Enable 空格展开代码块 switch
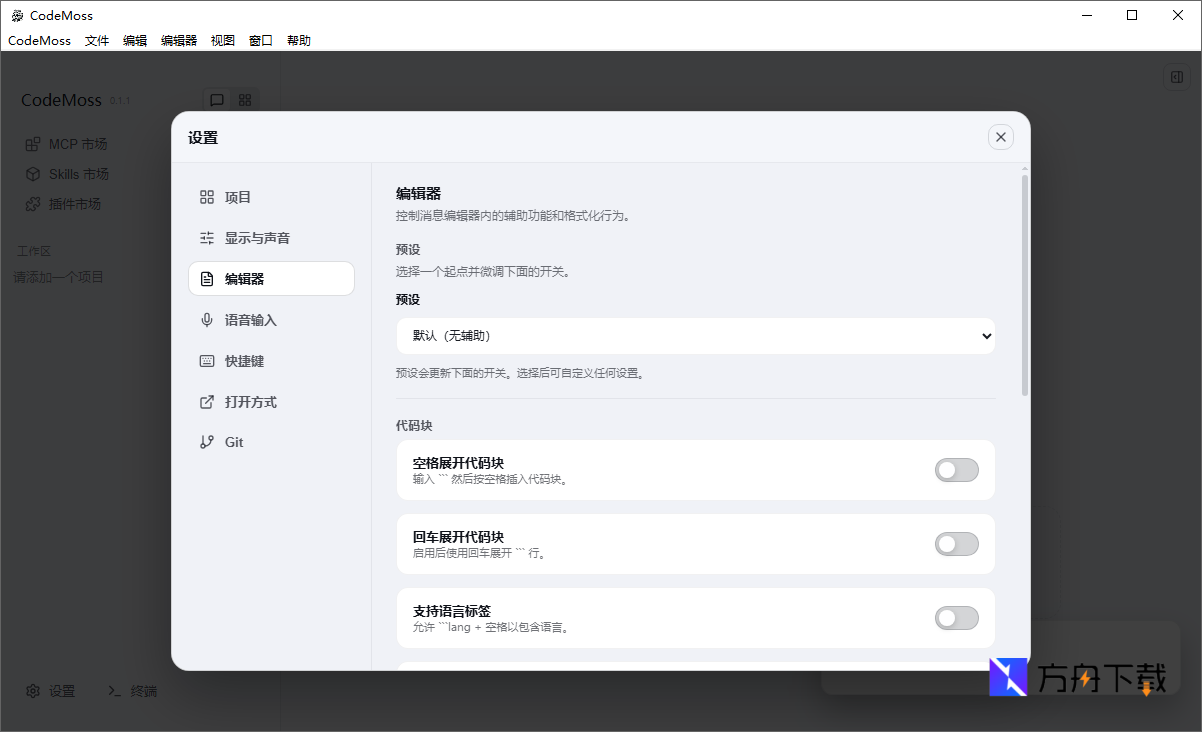1202x732 pixels. (x=956, y=470)
